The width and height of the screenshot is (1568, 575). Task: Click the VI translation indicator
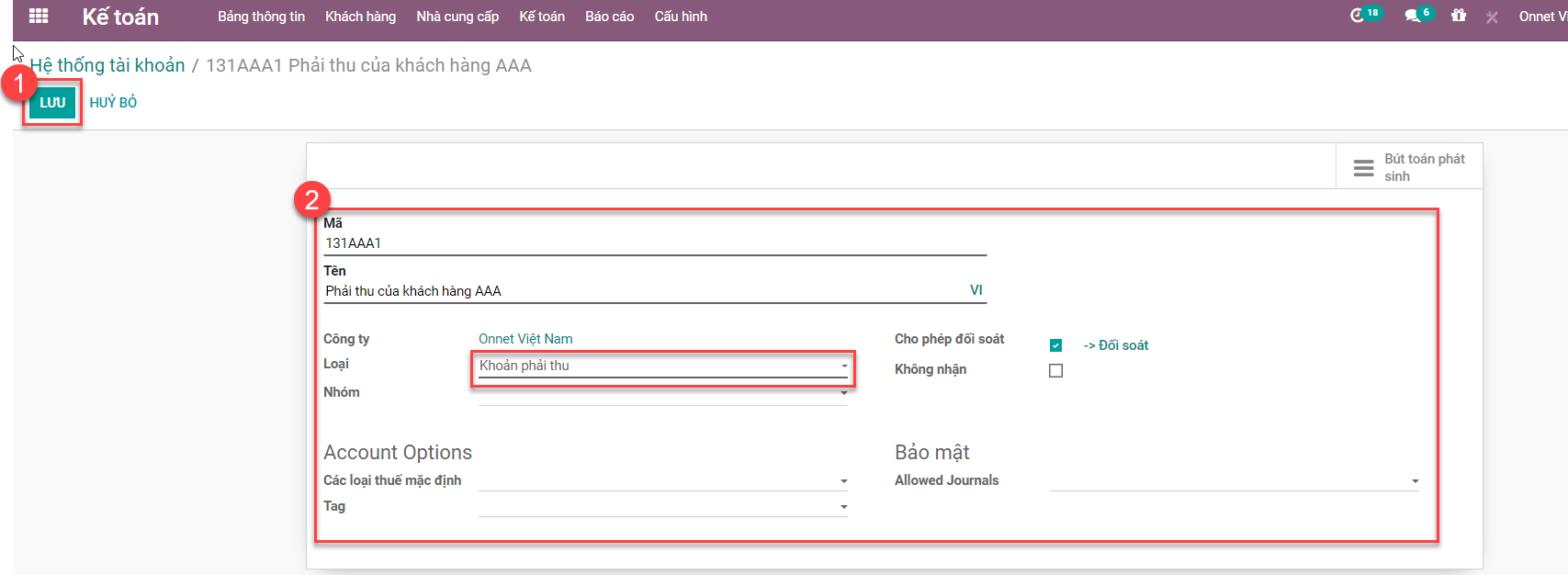coord(976,290)
